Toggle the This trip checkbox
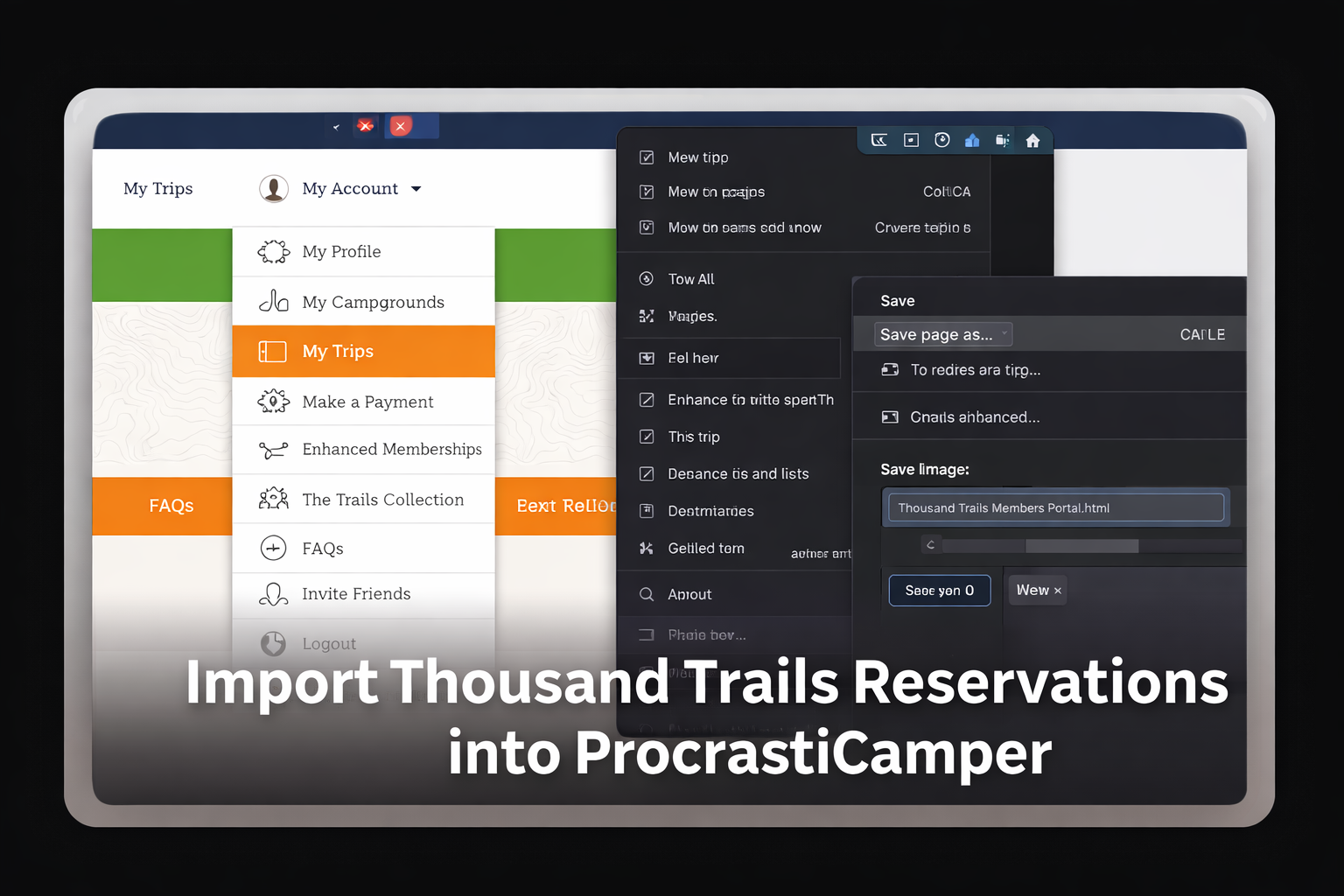This screenshot has height=896, width=1344. (x=647, y=437)
